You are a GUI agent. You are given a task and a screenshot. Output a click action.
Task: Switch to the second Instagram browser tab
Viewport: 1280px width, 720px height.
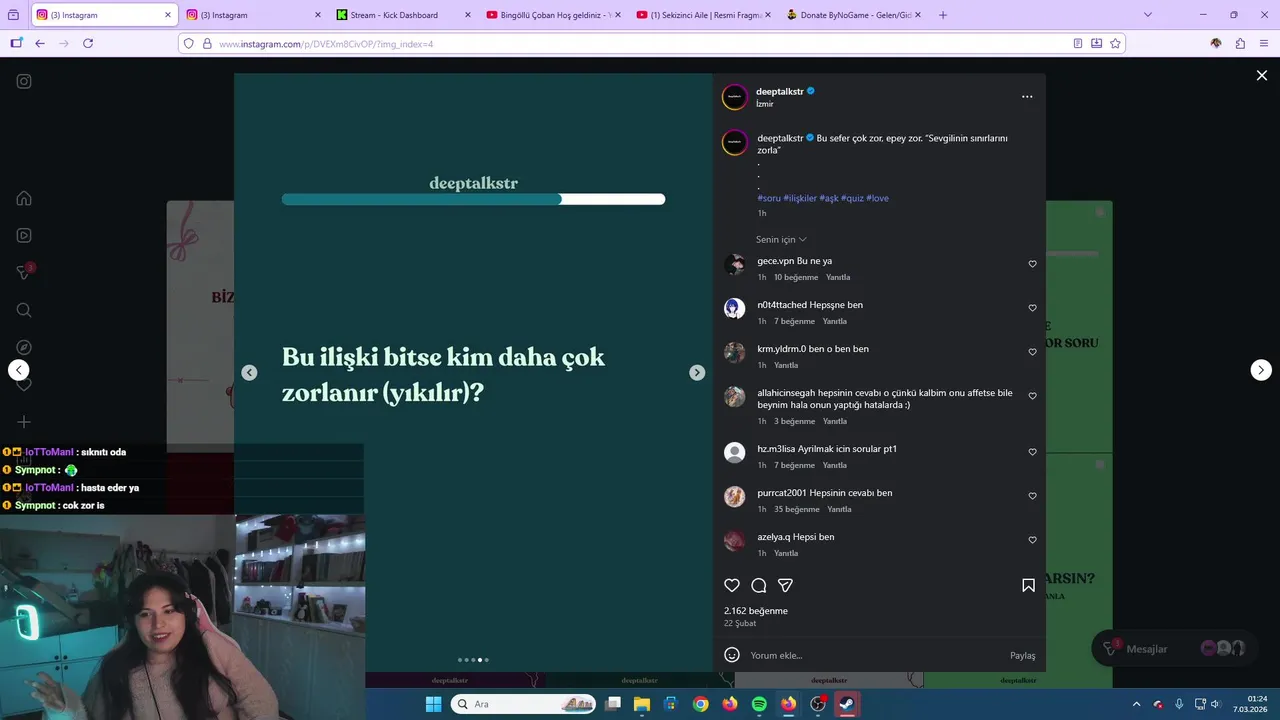pyautogui.click(x=252, y=15)
